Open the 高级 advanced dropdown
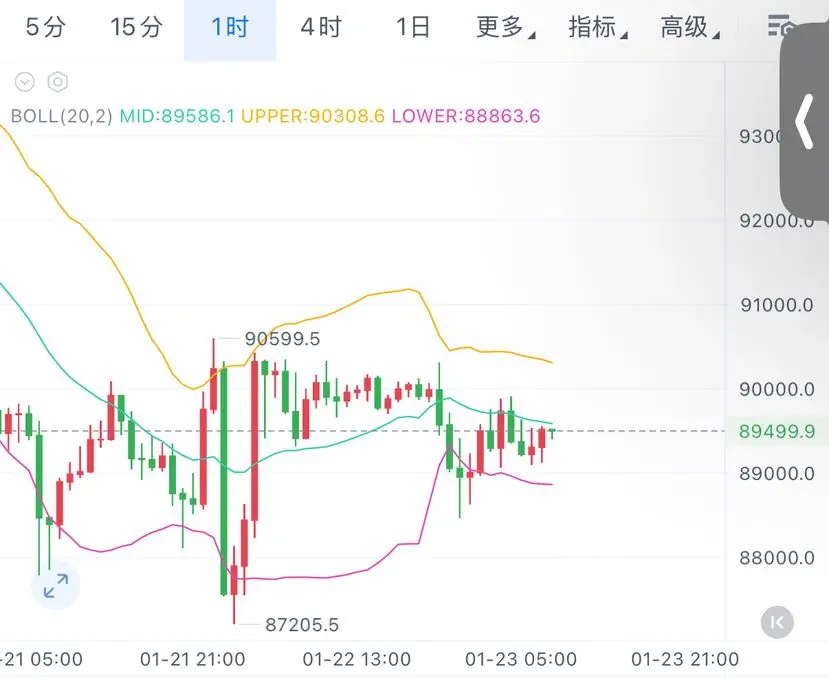This screenshot has height=680, width=829. click(x=689, y=27)
